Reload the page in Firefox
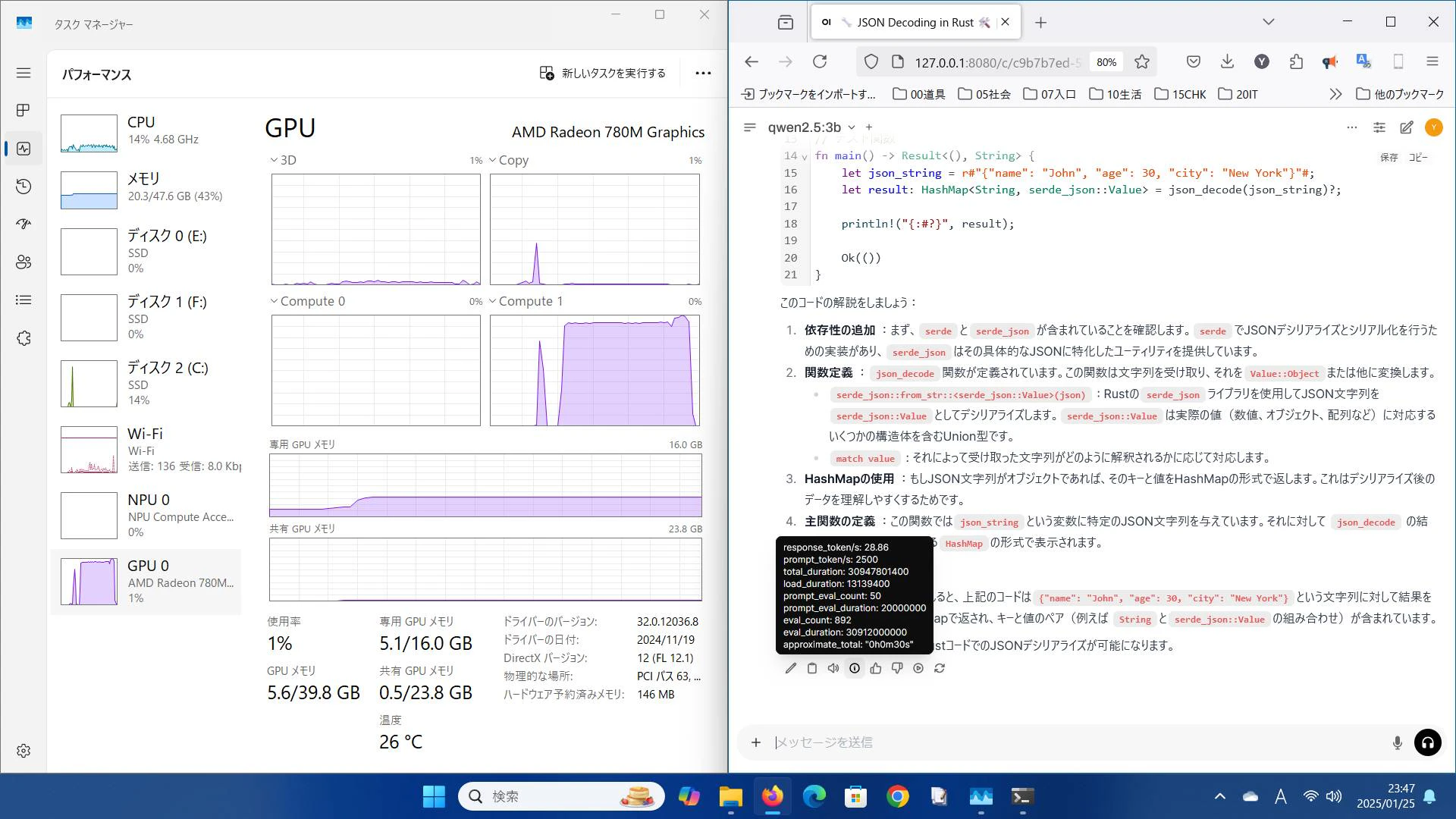1456x819 pixels. coord(820,62)
